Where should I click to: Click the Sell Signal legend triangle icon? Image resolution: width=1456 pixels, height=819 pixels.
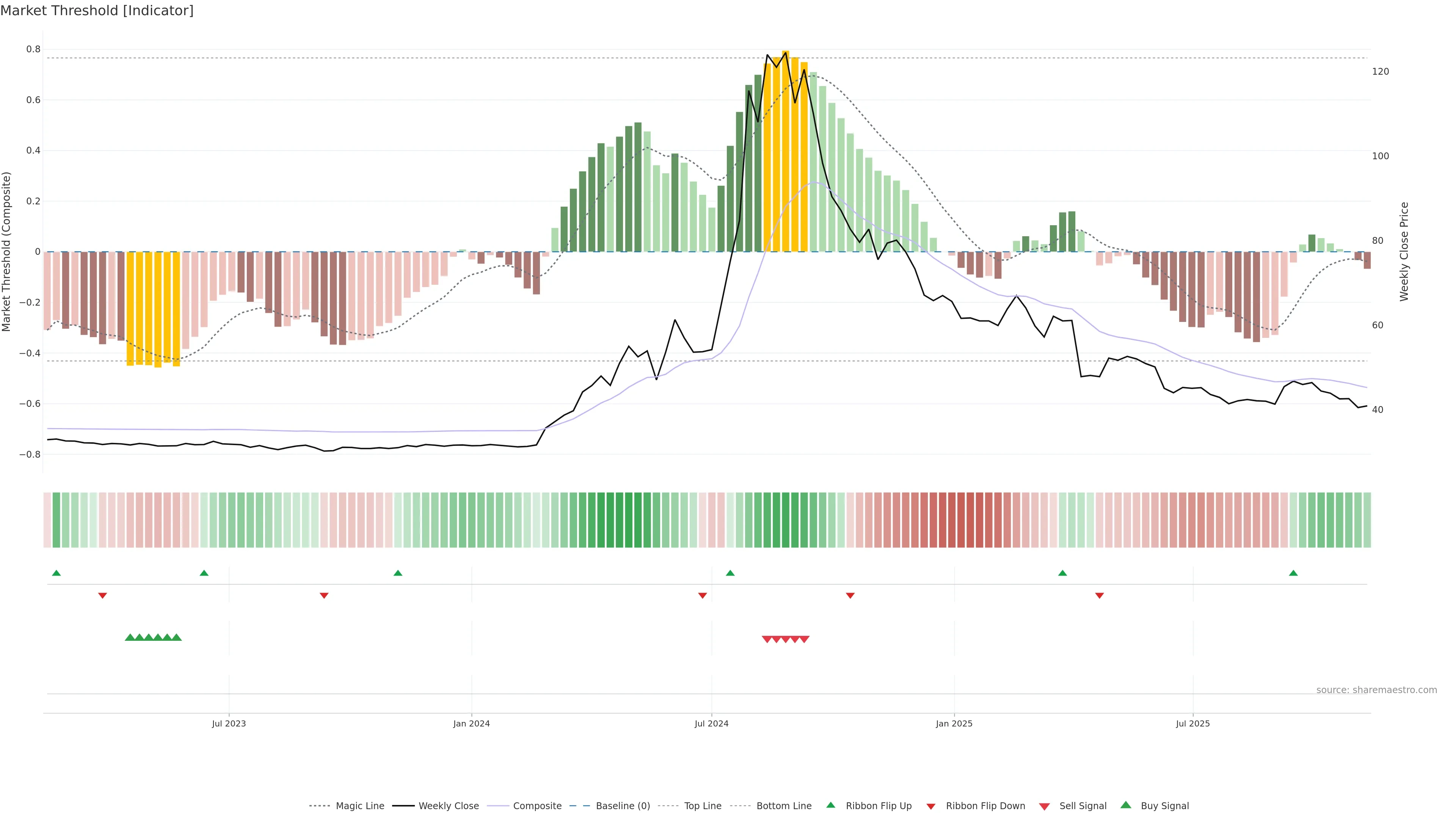(x=1044, y=806)
